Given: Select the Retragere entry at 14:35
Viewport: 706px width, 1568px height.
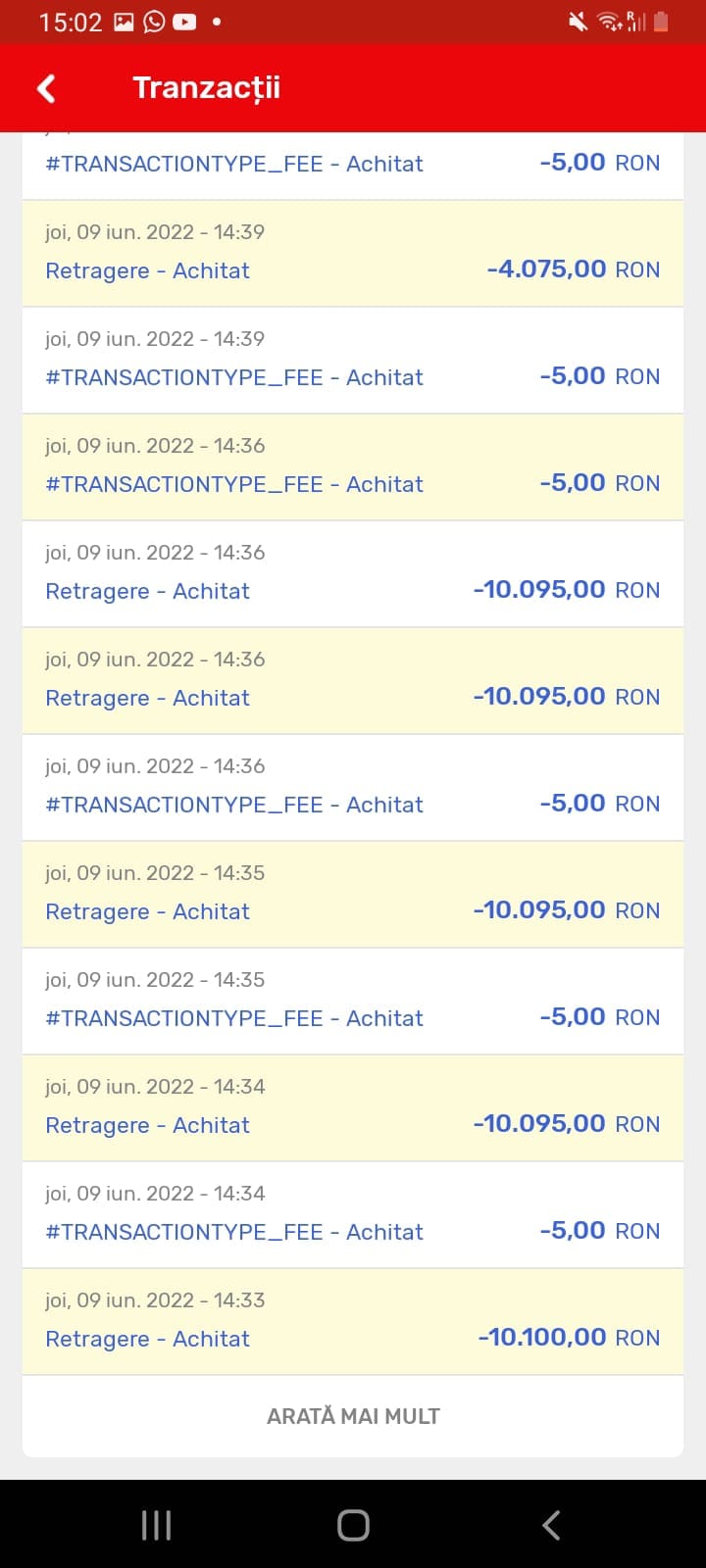Looking at the screenshot, I should (x=353, y=895).
